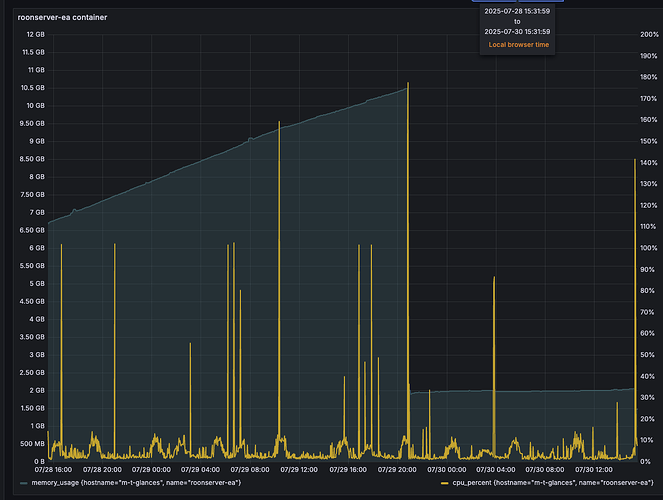Click the '100%' right axis label

pos(649,248)
